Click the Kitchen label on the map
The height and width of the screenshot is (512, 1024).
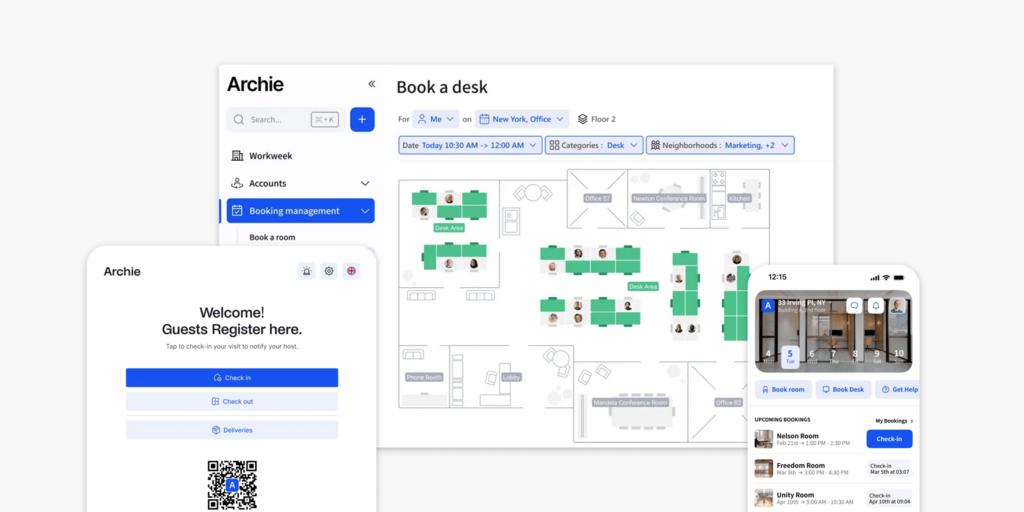tap(739, 198)
